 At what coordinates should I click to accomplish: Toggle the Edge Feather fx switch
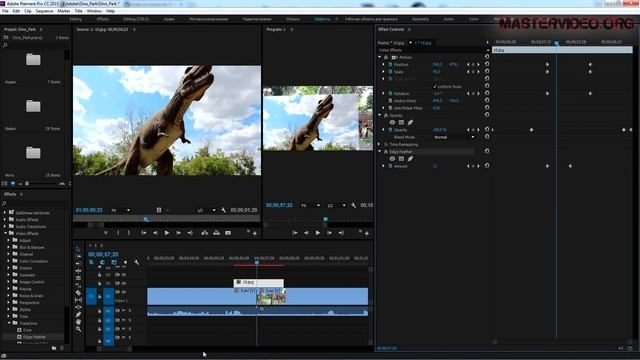tap(386, 152)
